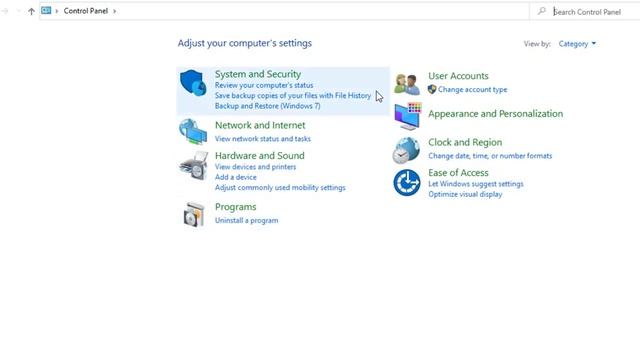Image resolution: width=640 pixels, height=360 pixels.
Task: Click Appearance and Personalization monitor icon
Action: (x=407, y=116)
